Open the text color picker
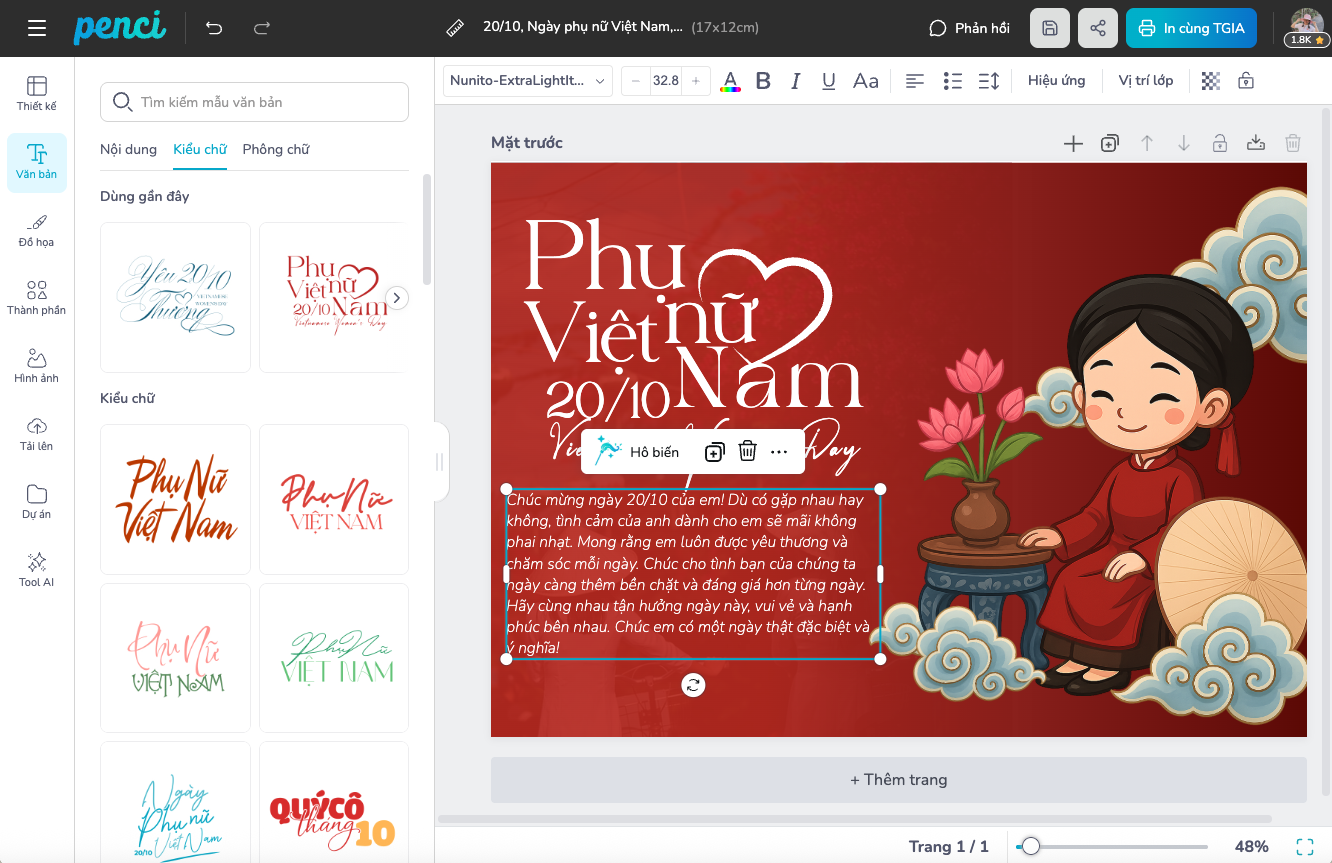Screen dimensions: 1332x863 coord(731,81)
